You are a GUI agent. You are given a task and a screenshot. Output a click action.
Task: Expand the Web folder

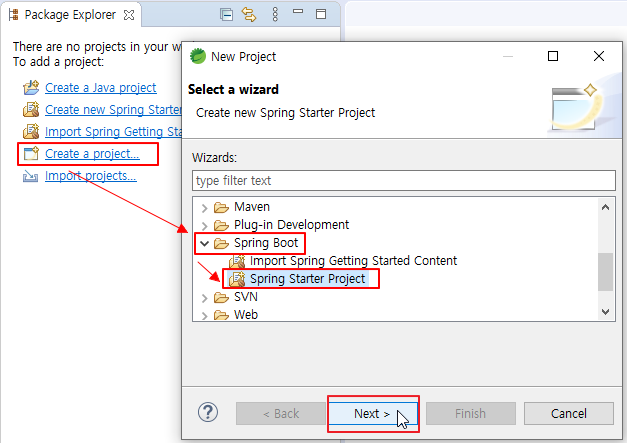click(x=204, y=315)
